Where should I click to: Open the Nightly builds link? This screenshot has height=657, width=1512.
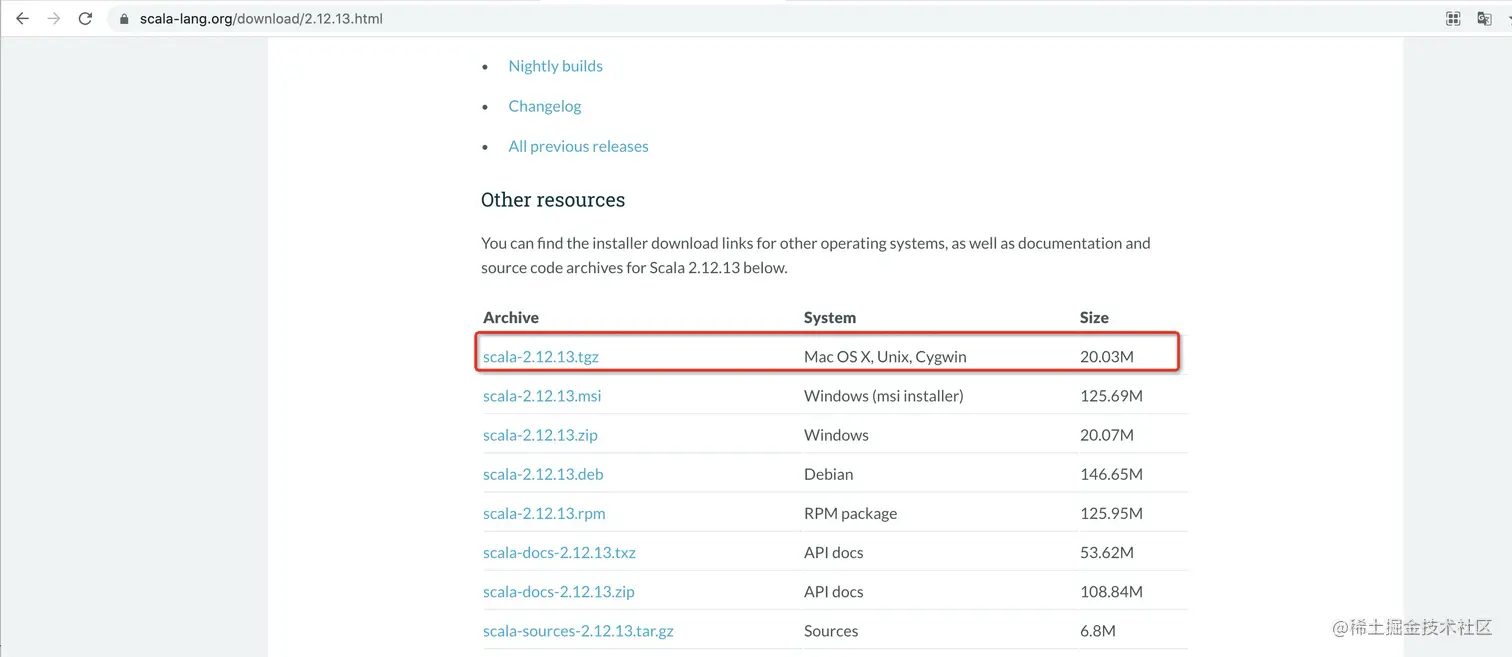pyautogui.click(x=555, y=66)
